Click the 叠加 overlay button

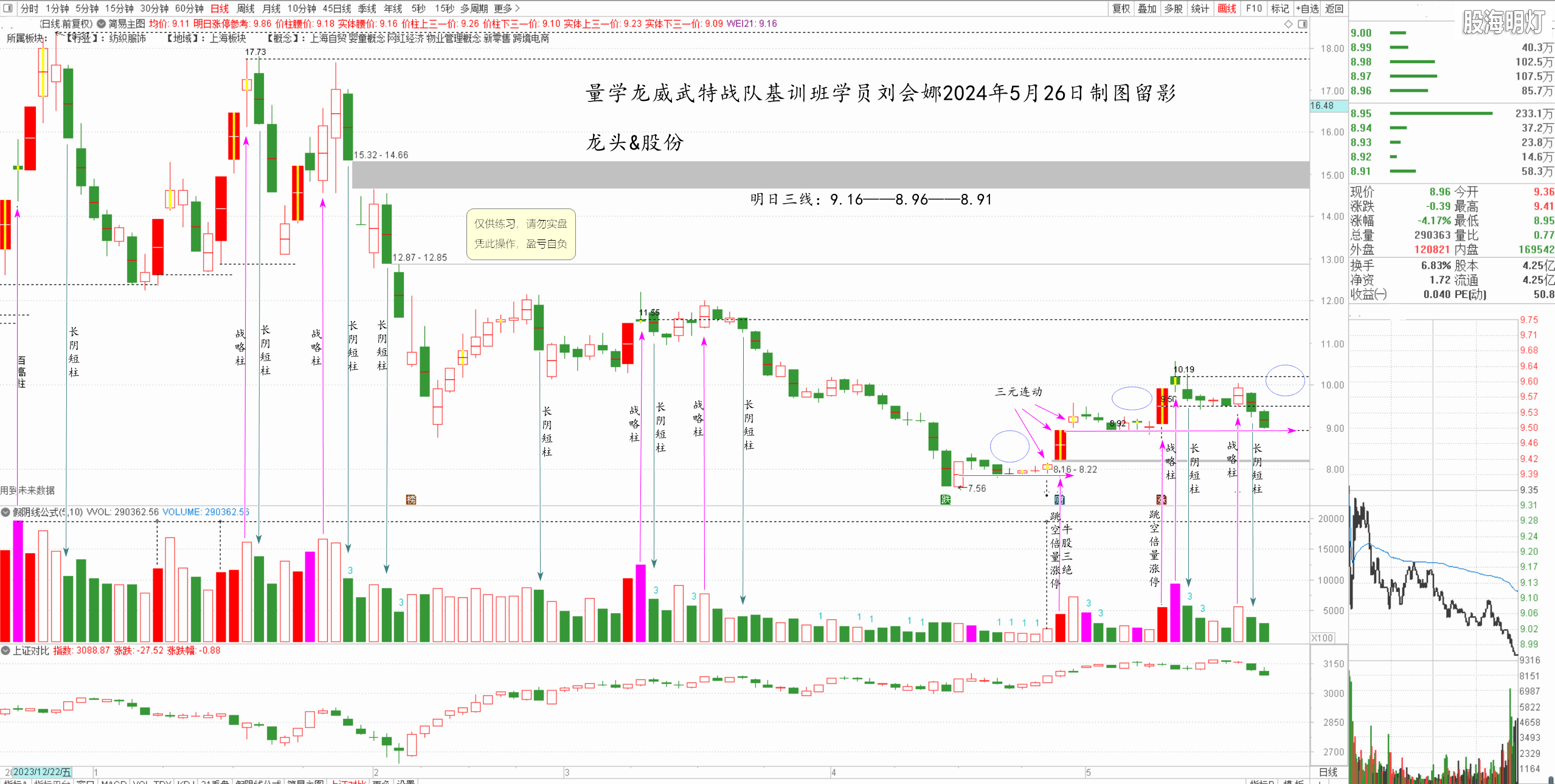point(1147,8)
